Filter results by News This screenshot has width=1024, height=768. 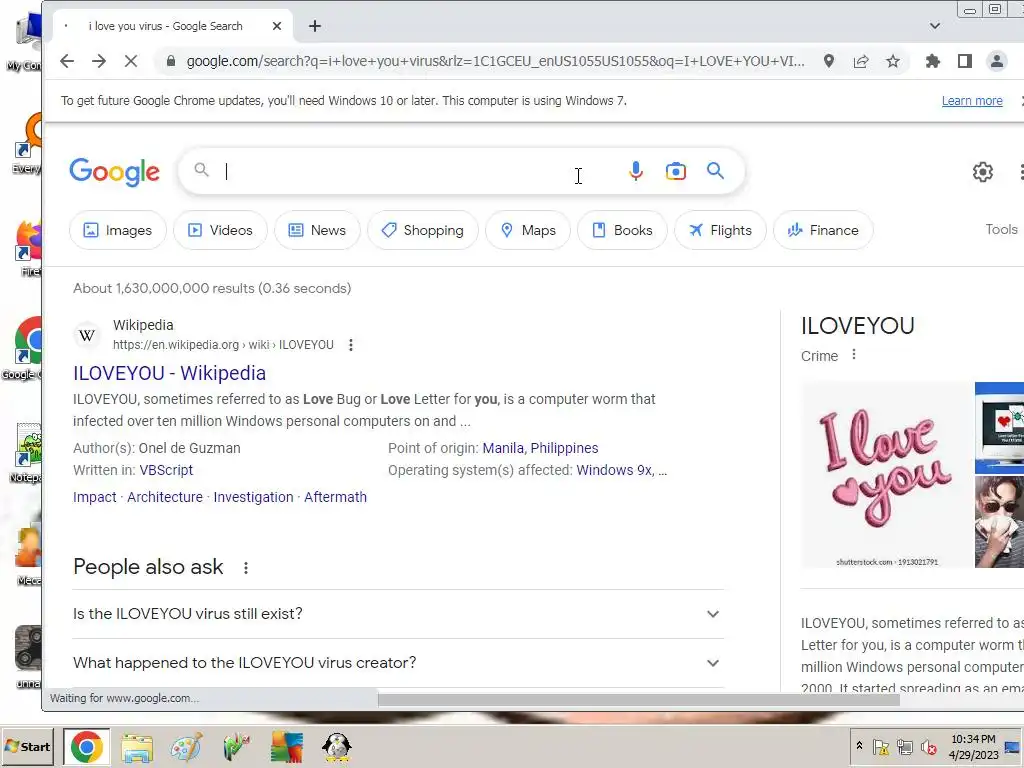317,231
